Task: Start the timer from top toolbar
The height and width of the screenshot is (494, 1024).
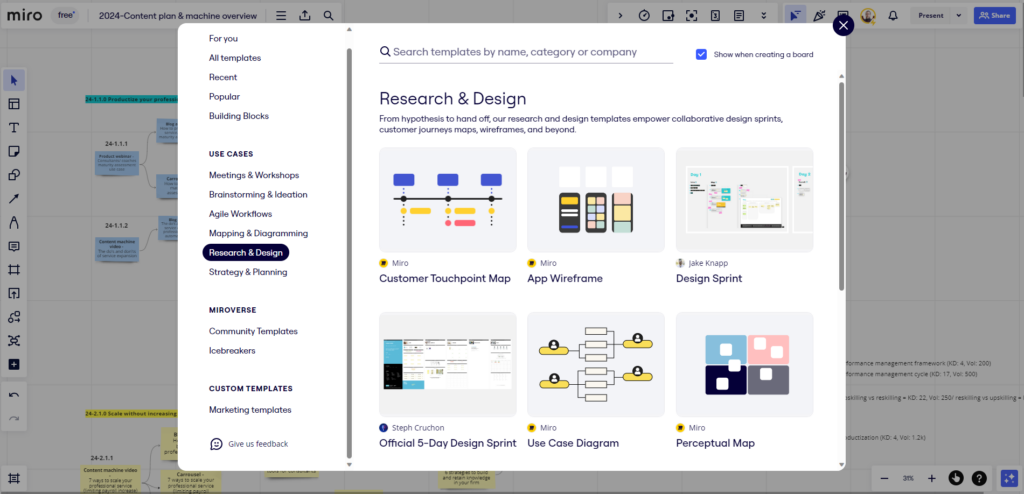Action: coord(644,16)
